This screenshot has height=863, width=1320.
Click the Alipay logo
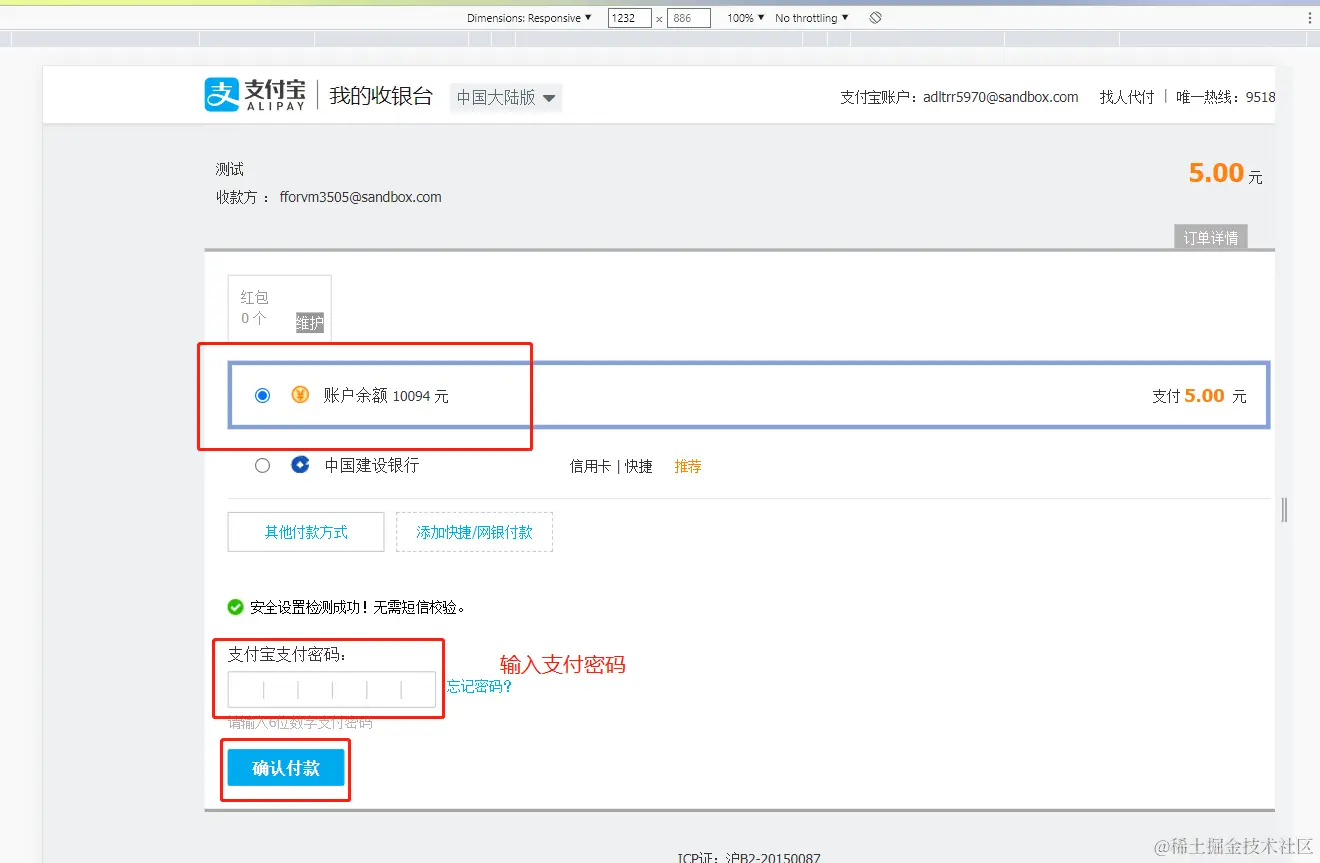(254, 95)
